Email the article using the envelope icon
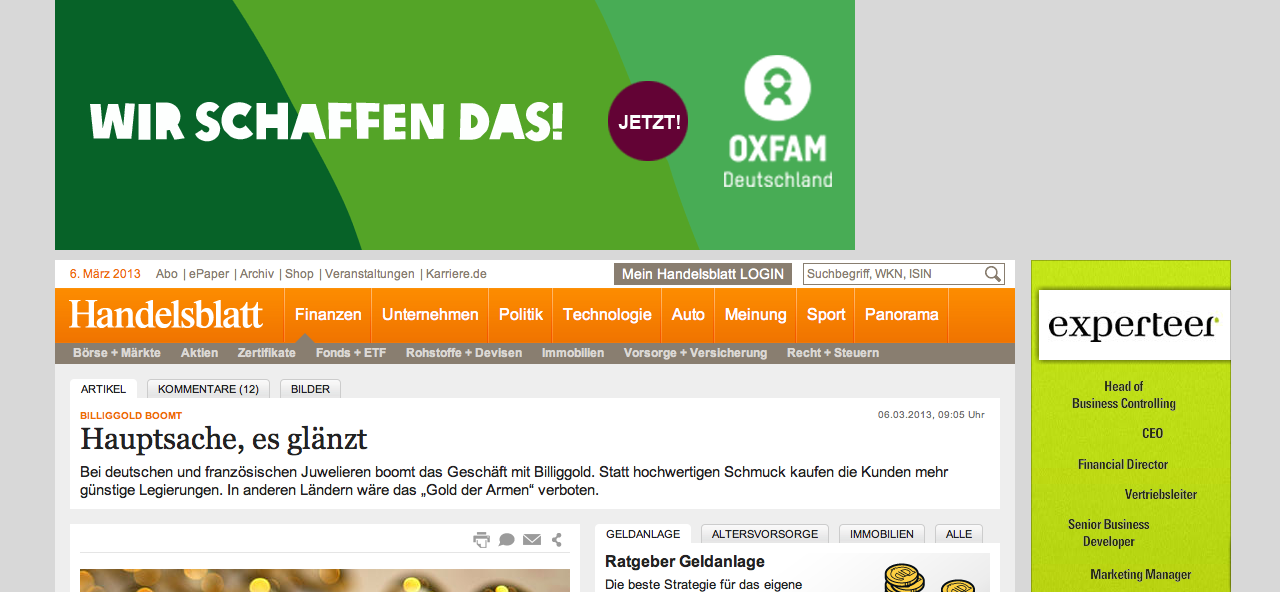This screenshot has width=1280, height=592. pyautogui.click(x=532, y=540)
